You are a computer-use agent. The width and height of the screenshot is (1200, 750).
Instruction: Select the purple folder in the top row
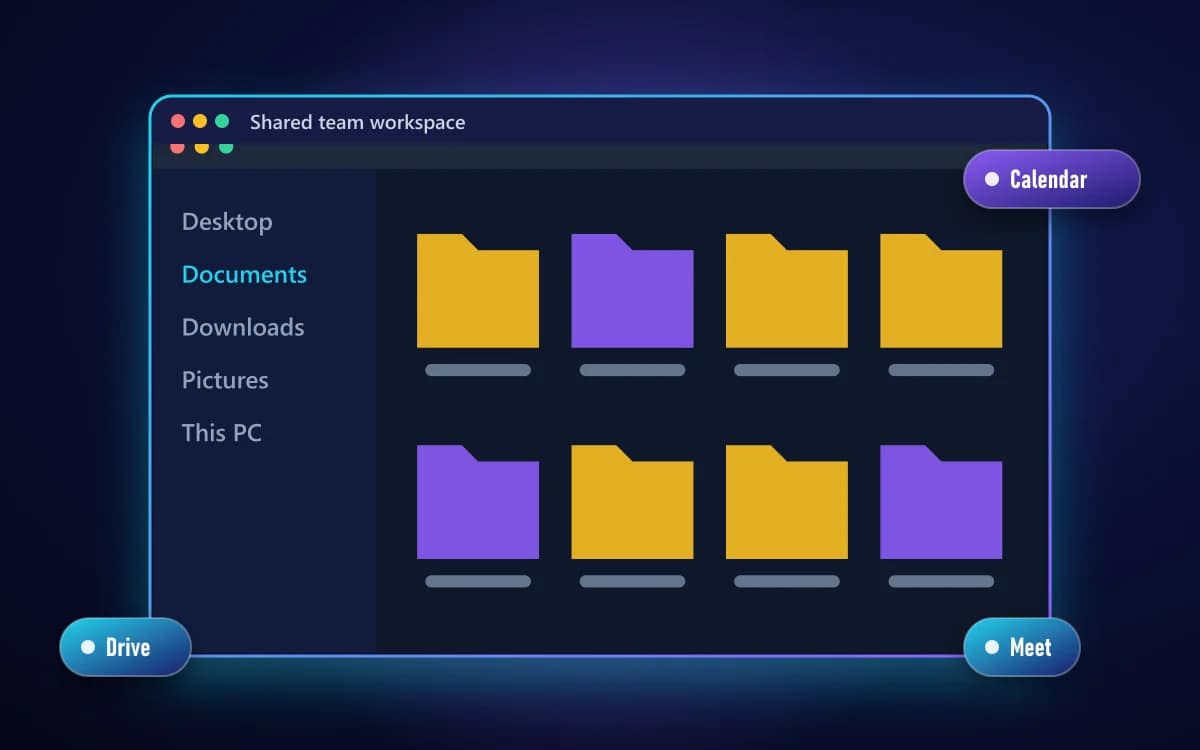pos(632,291)
